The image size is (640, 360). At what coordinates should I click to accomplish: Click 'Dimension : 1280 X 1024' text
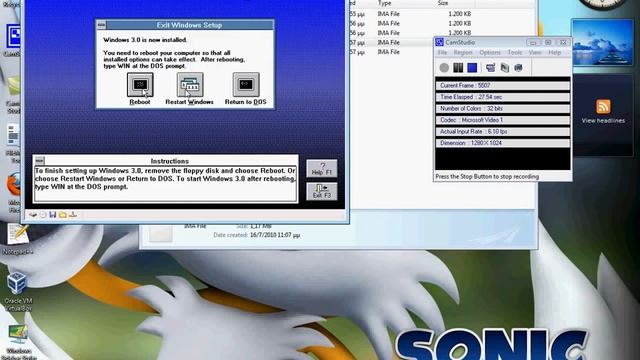pyautogui.click(x=471, y=143)
